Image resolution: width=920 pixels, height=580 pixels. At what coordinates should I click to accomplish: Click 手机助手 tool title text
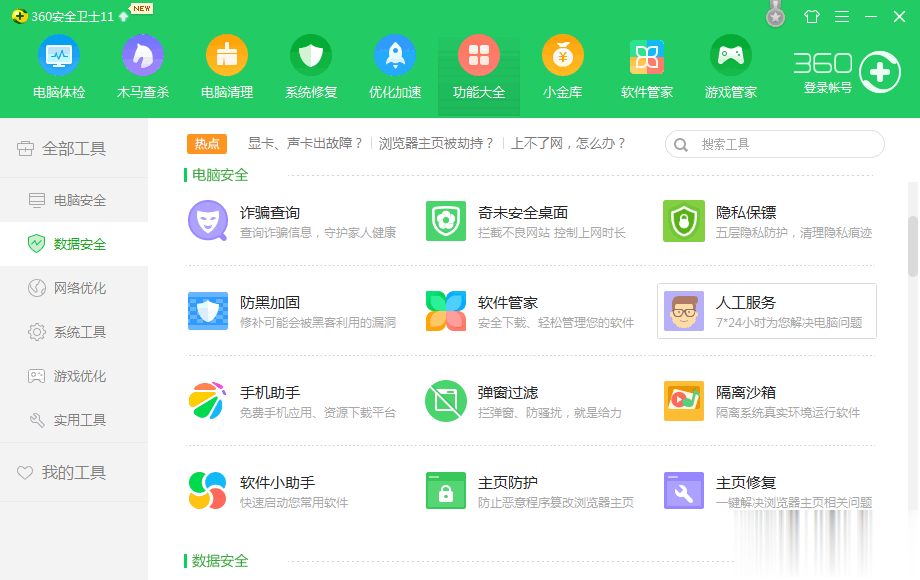pos(270,392)
